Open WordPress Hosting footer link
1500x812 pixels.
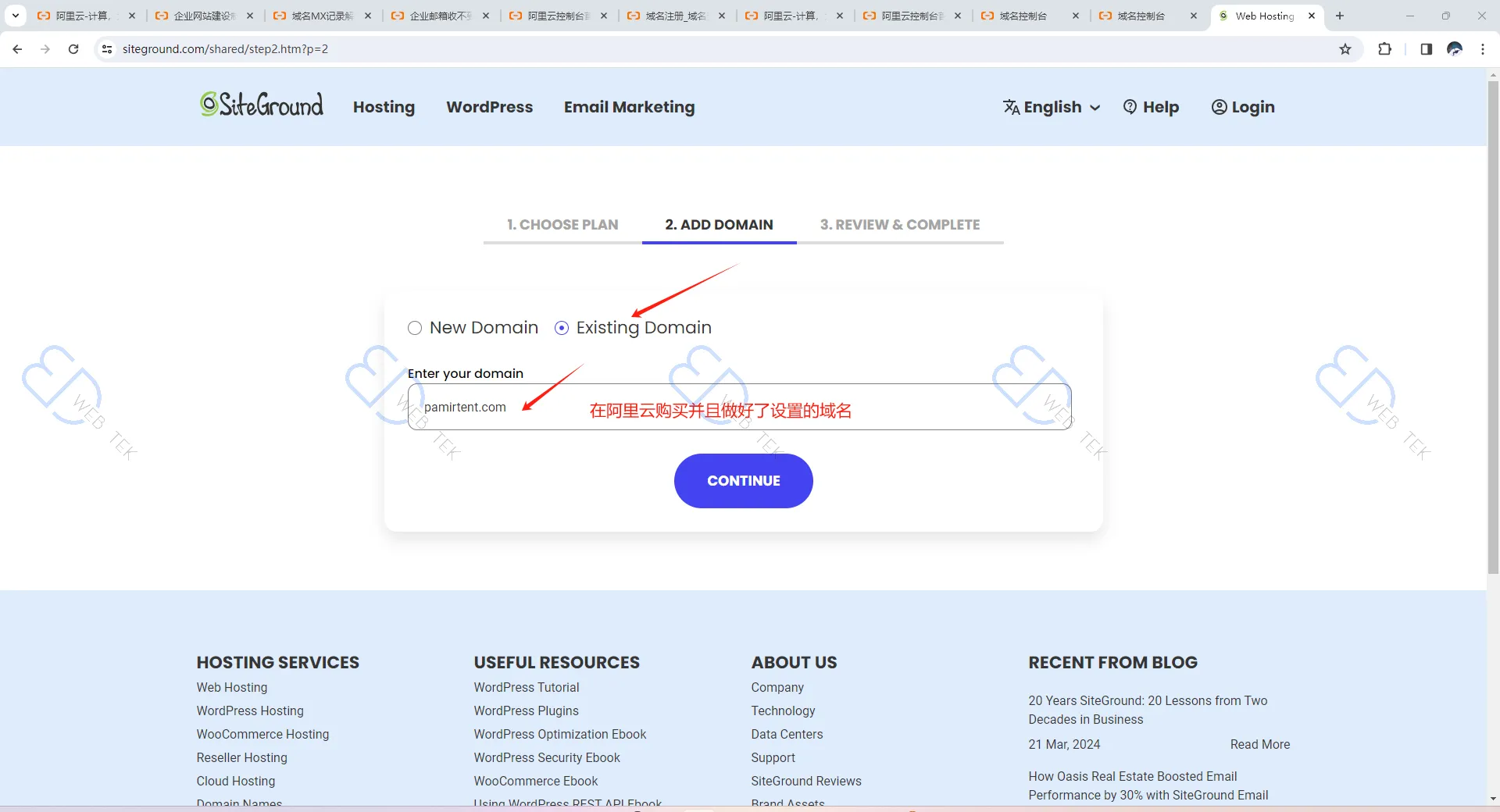click(x=250, y=711)
